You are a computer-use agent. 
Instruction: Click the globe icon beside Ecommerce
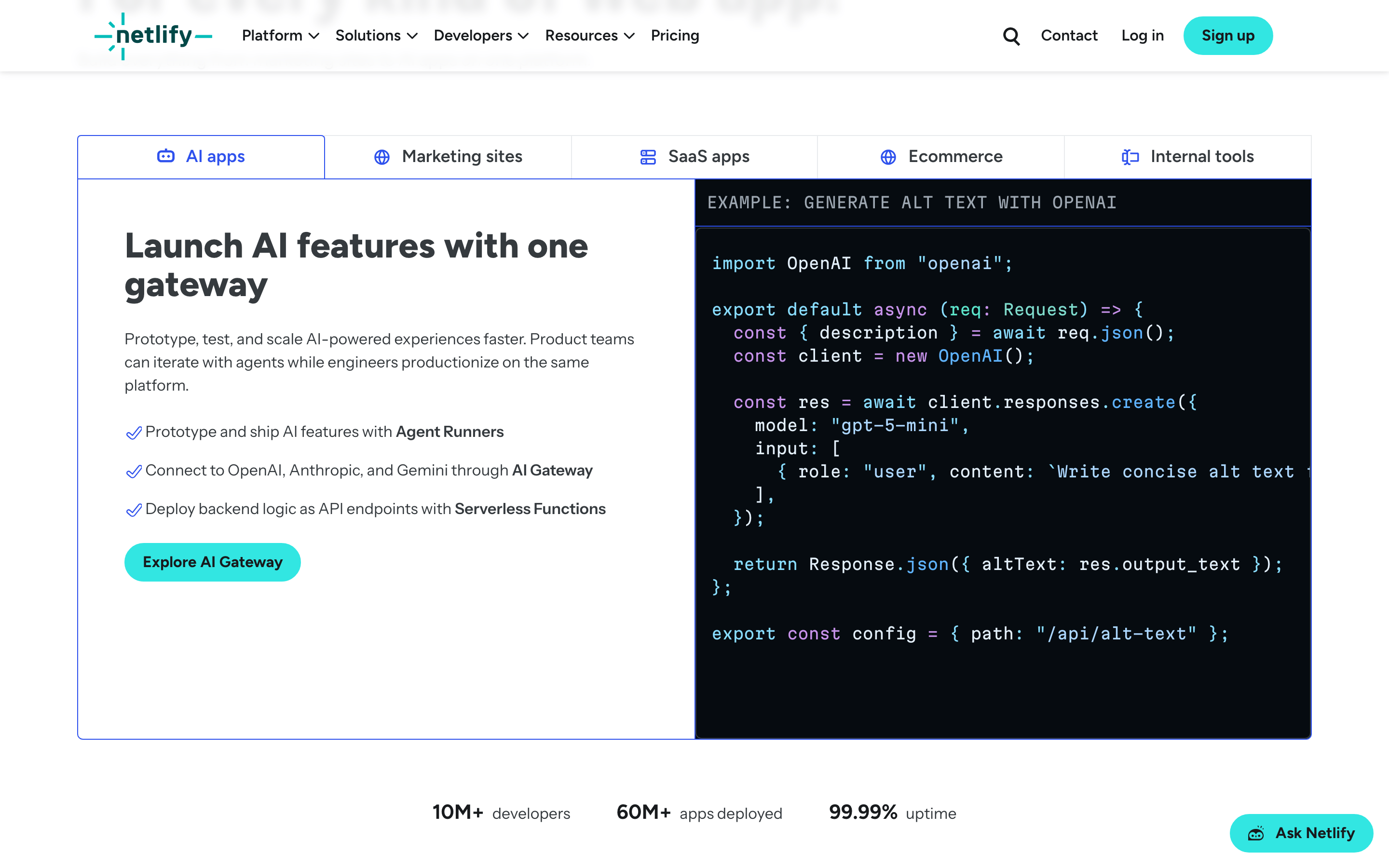pos(888,157)
